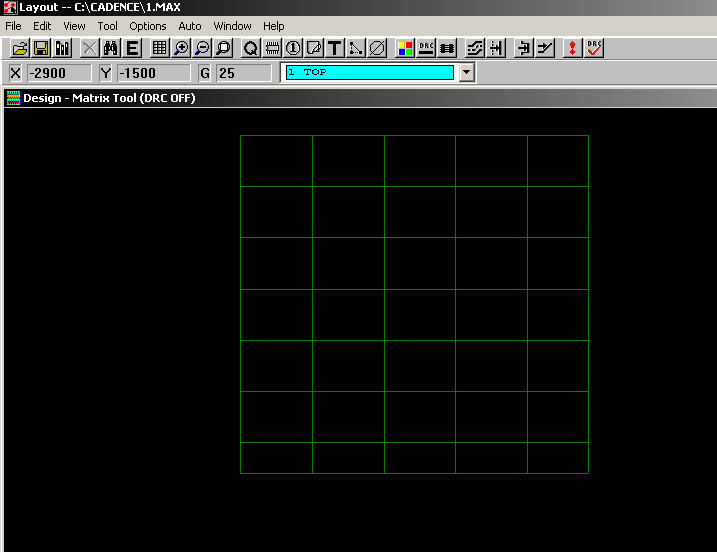
Task: Click the 'Design - Matrix Tool (DRC OFF)' title
Action: (109, 98)
